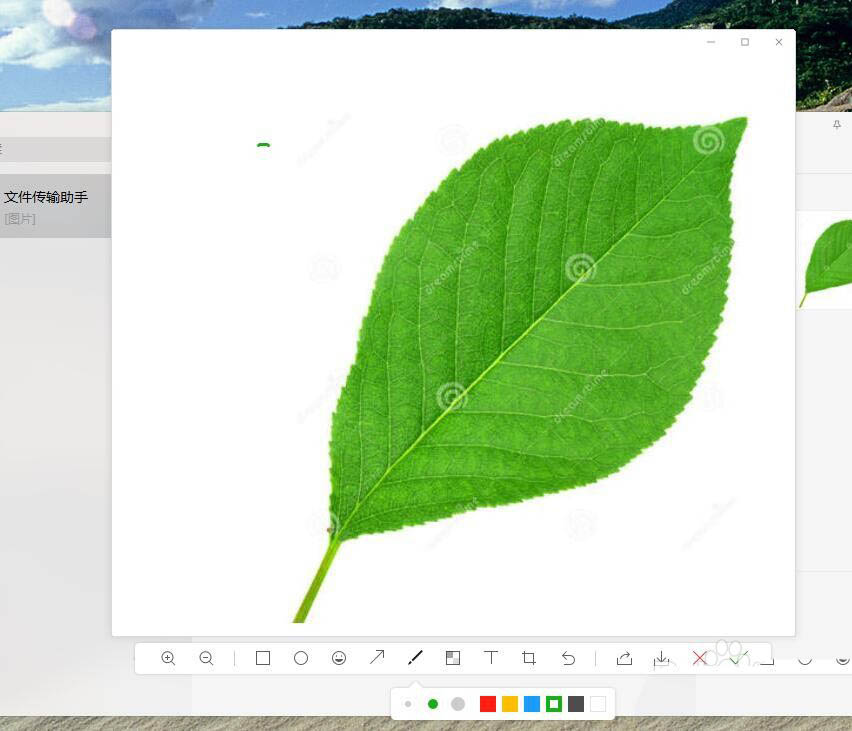The width and height of the screenshot is (852, 731).
Task: Select the crop tool
Action: tap(529, 658)
